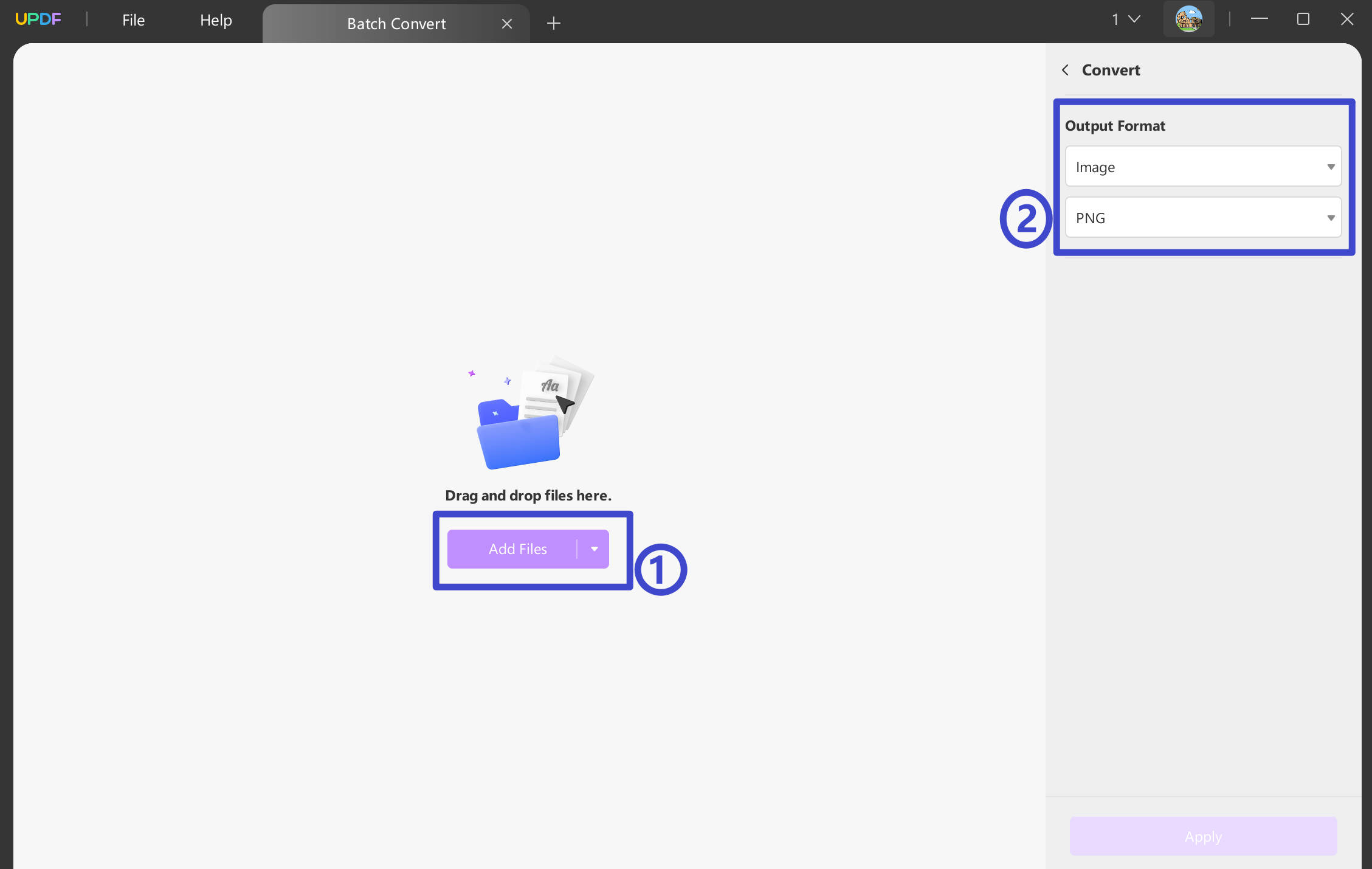The width and height of the screenshot is (1372, 869).
Task: Expand the Add Files split-button arrow
Action: point(594,549)
